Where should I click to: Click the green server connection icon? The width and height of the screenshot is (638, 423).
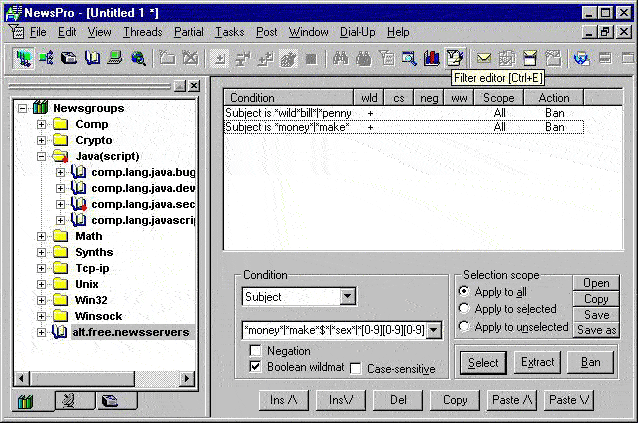pyautogui.click(x=46, y=59)
